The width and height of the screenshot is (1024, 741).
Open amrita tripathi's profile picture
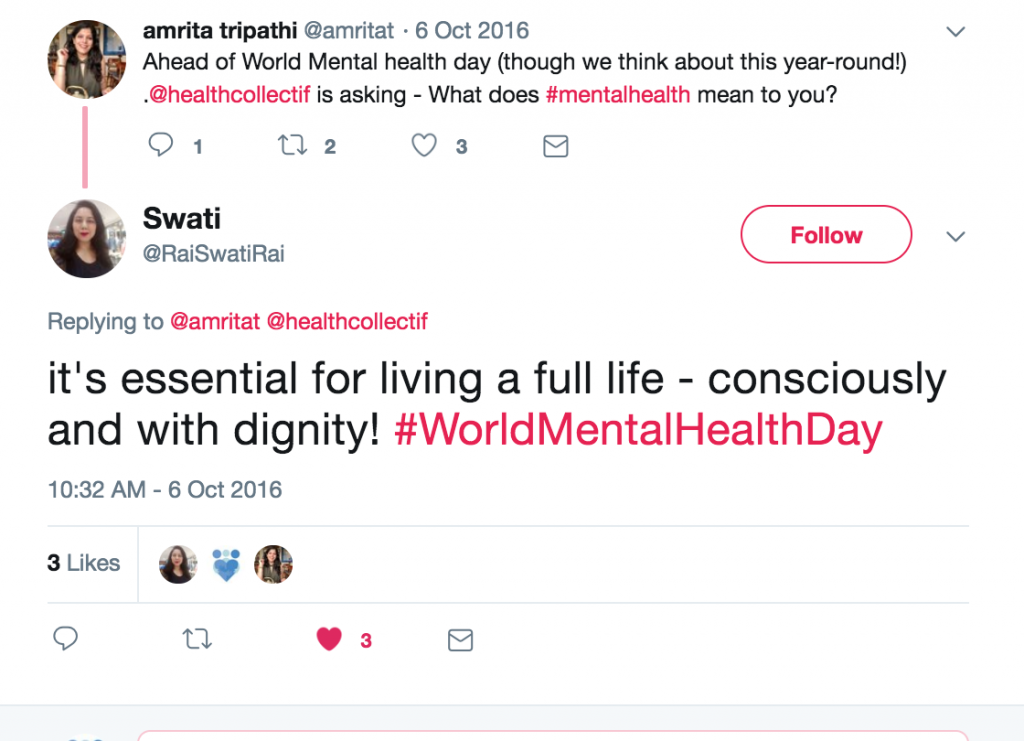[x=87, y=59]
